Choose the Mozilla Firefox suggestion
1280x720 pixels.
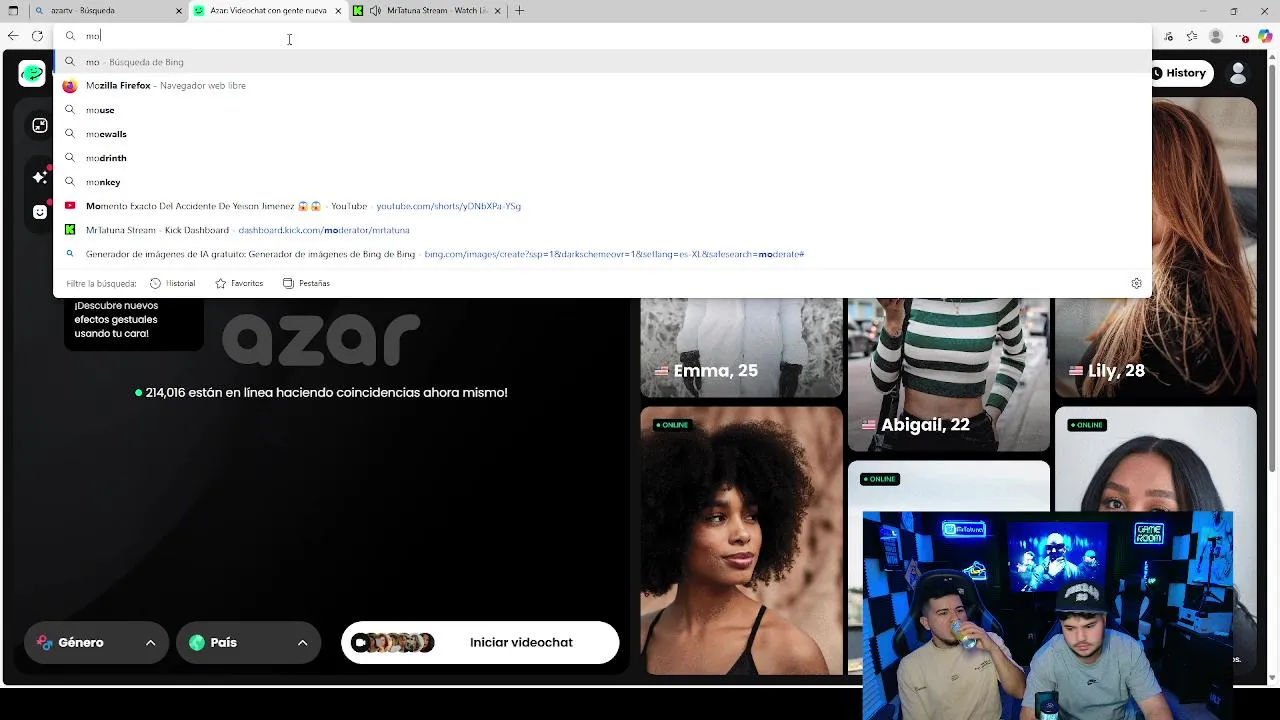click(x=602, y=86)
